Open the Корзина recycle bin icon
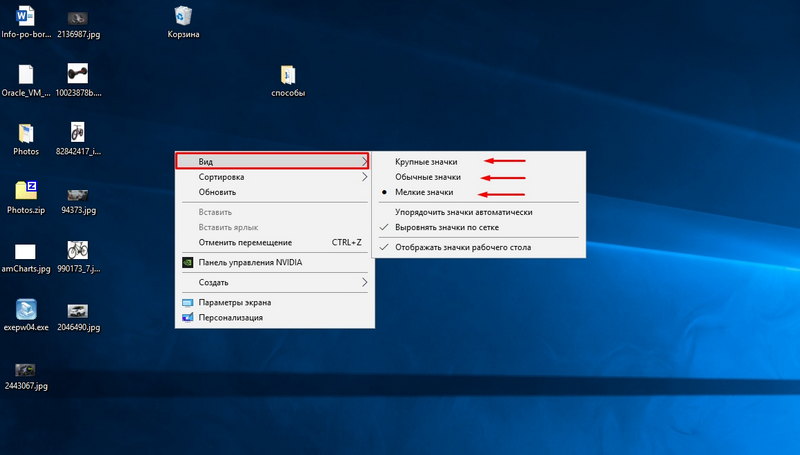800x455 pixels. coord(183,16)
